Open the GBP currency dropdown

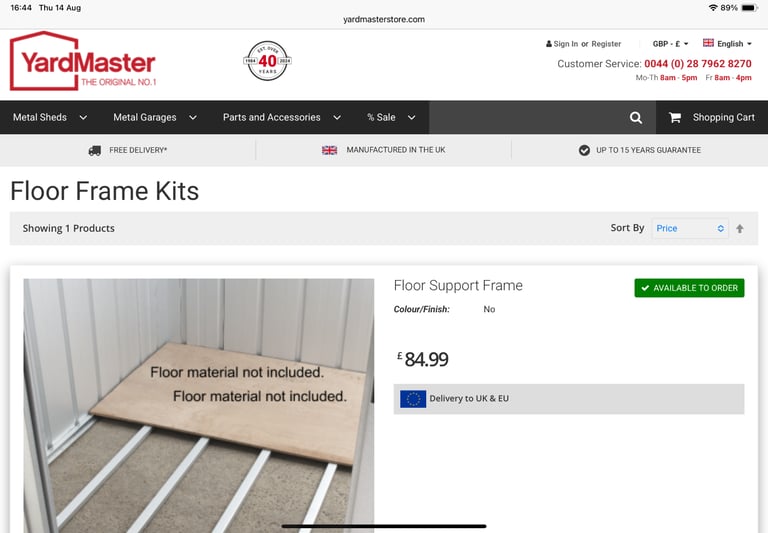coord(670,44)
